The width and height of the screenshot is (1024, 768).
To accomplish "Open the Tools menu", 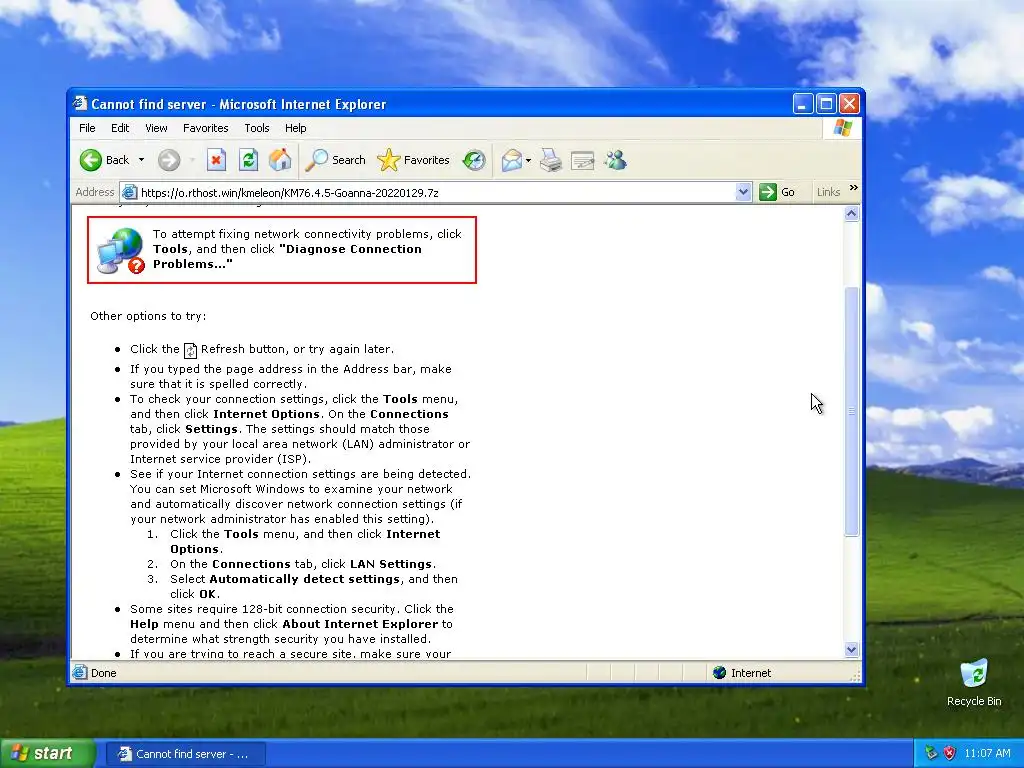I will click(x=257, y=128).
